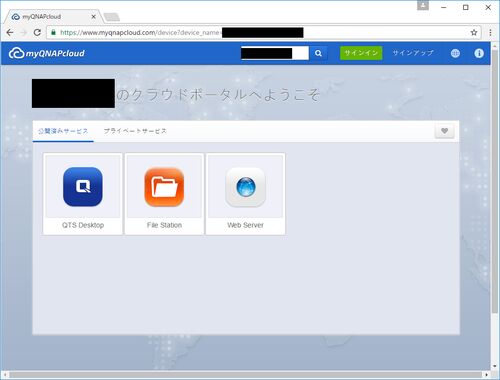Click the scroll left arrow at the bottom
The width and height of the screenshot is (500, 380).
click(x=5, y=375)
